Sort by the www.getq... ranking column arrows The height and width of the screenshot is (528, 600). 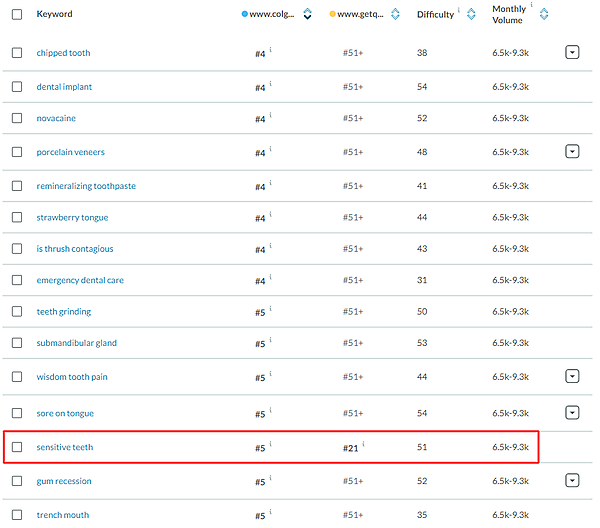(395, 14)
